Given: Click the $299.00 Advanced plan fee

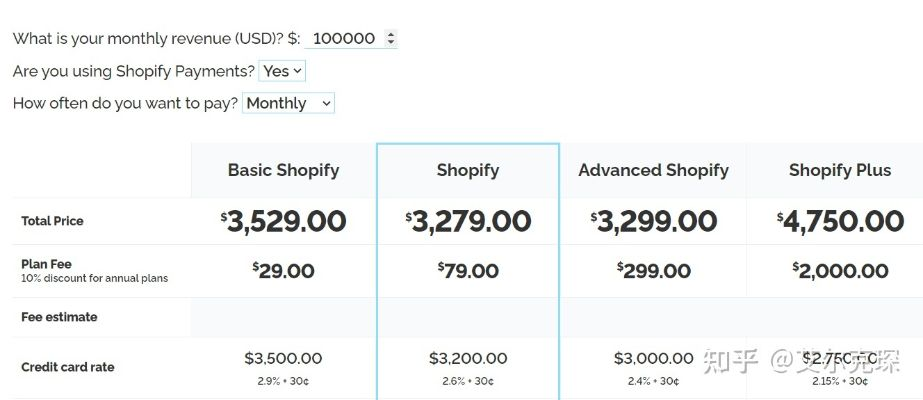Looking at the screenshot, I should (653, 271).
